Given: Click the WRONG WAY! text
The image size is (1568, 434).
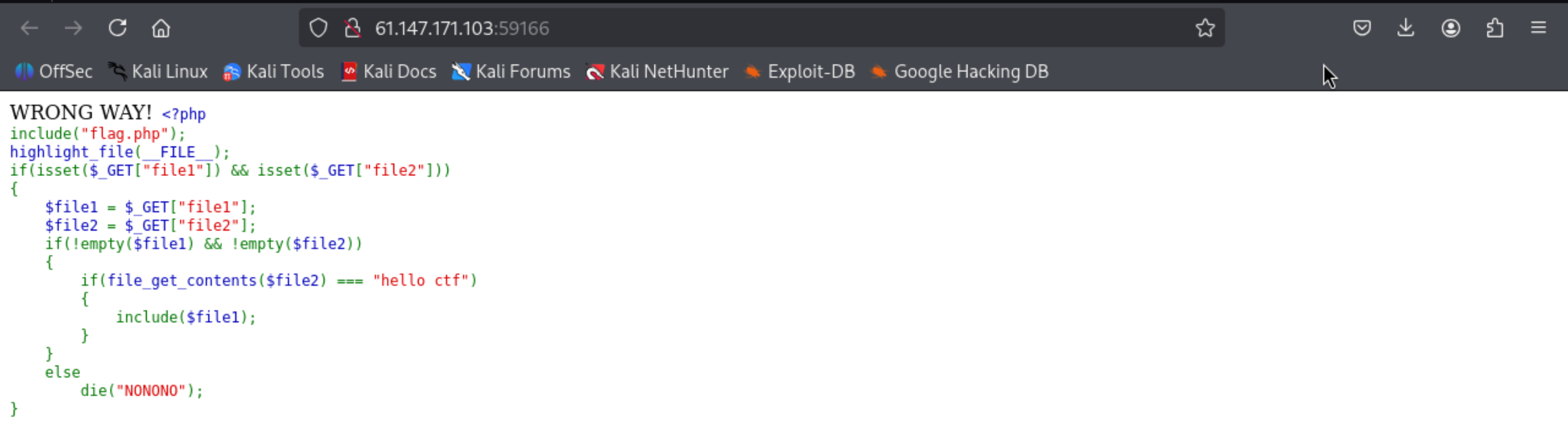Looking at the screenshot, I should 81,112.
